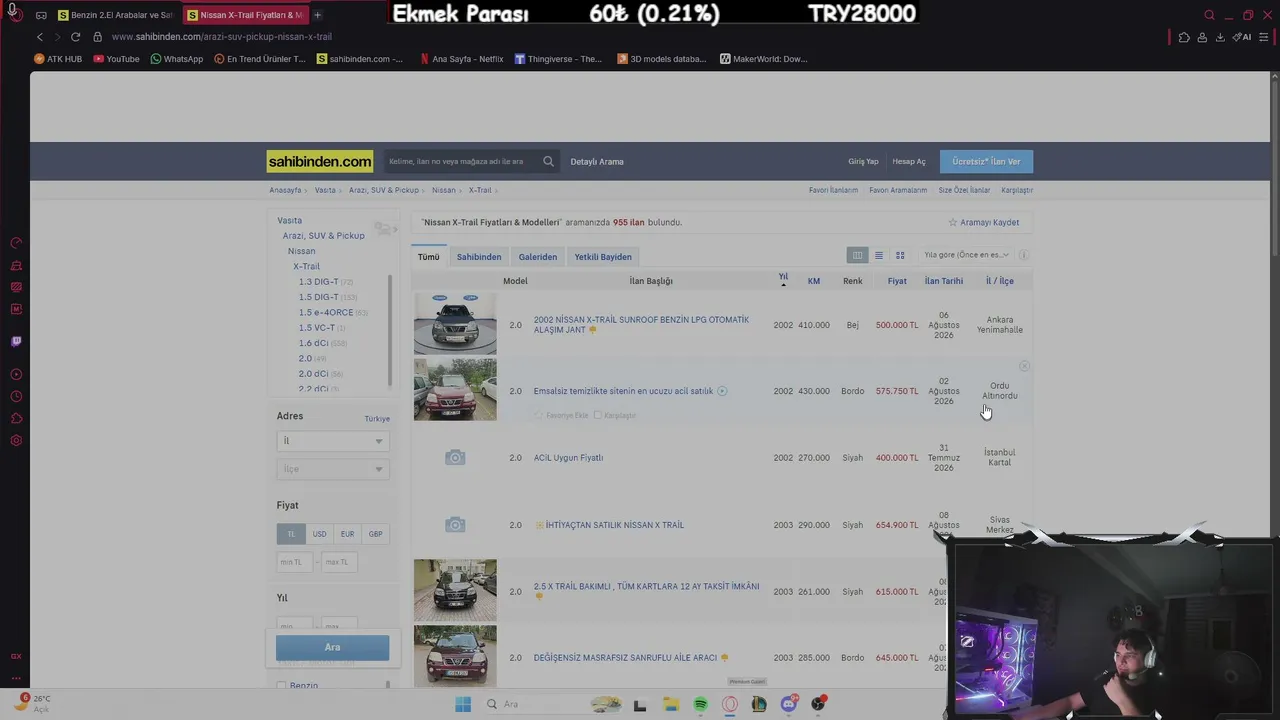
Task: Reload the page with the refresh icon
Action: tap(75, 37)
